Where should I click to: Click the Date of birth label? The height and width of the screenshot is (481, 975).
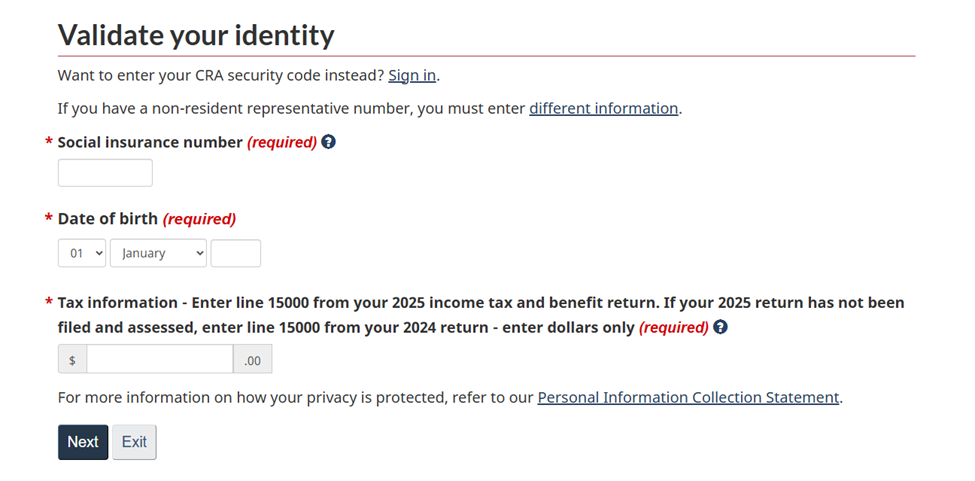click(x=107, y=219)
